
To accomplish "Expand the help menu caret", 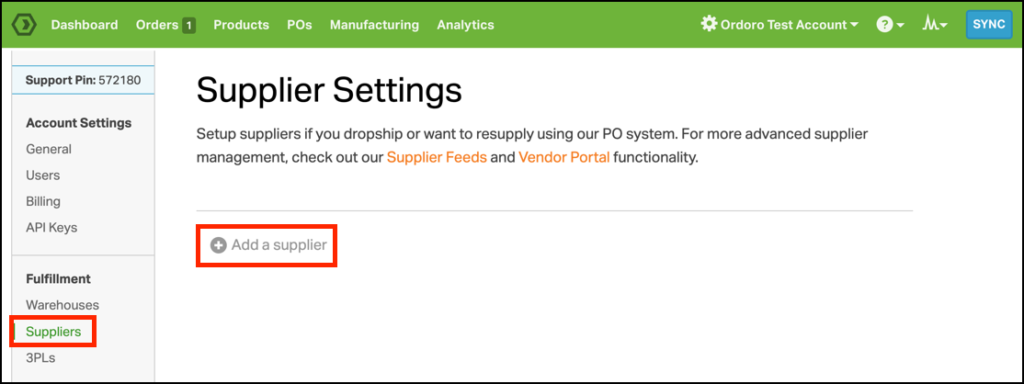I will click(901, 25).
